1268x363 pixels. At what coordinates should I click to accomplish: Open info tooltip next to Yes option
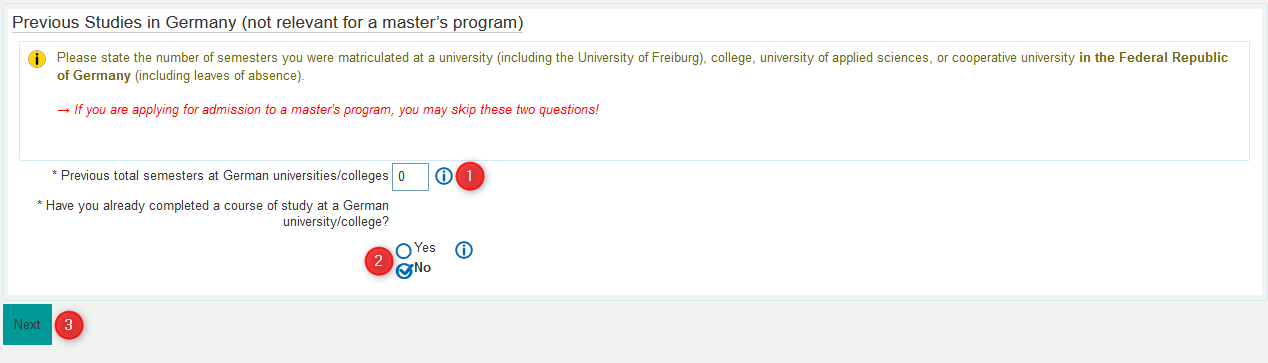tap(463, 250)
